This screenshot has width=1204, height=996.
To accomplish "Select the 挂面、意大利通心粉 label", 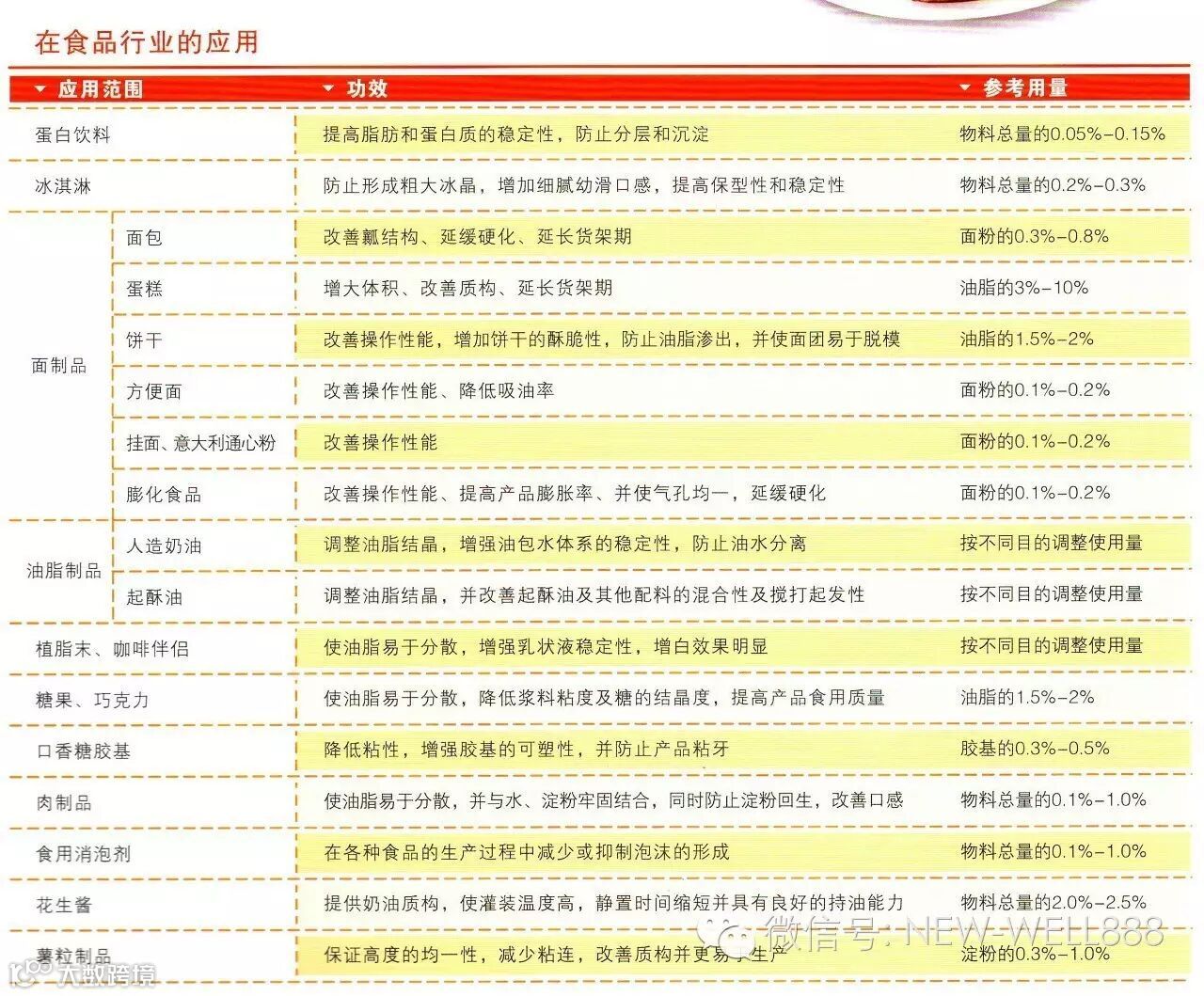I will point(201,443).
